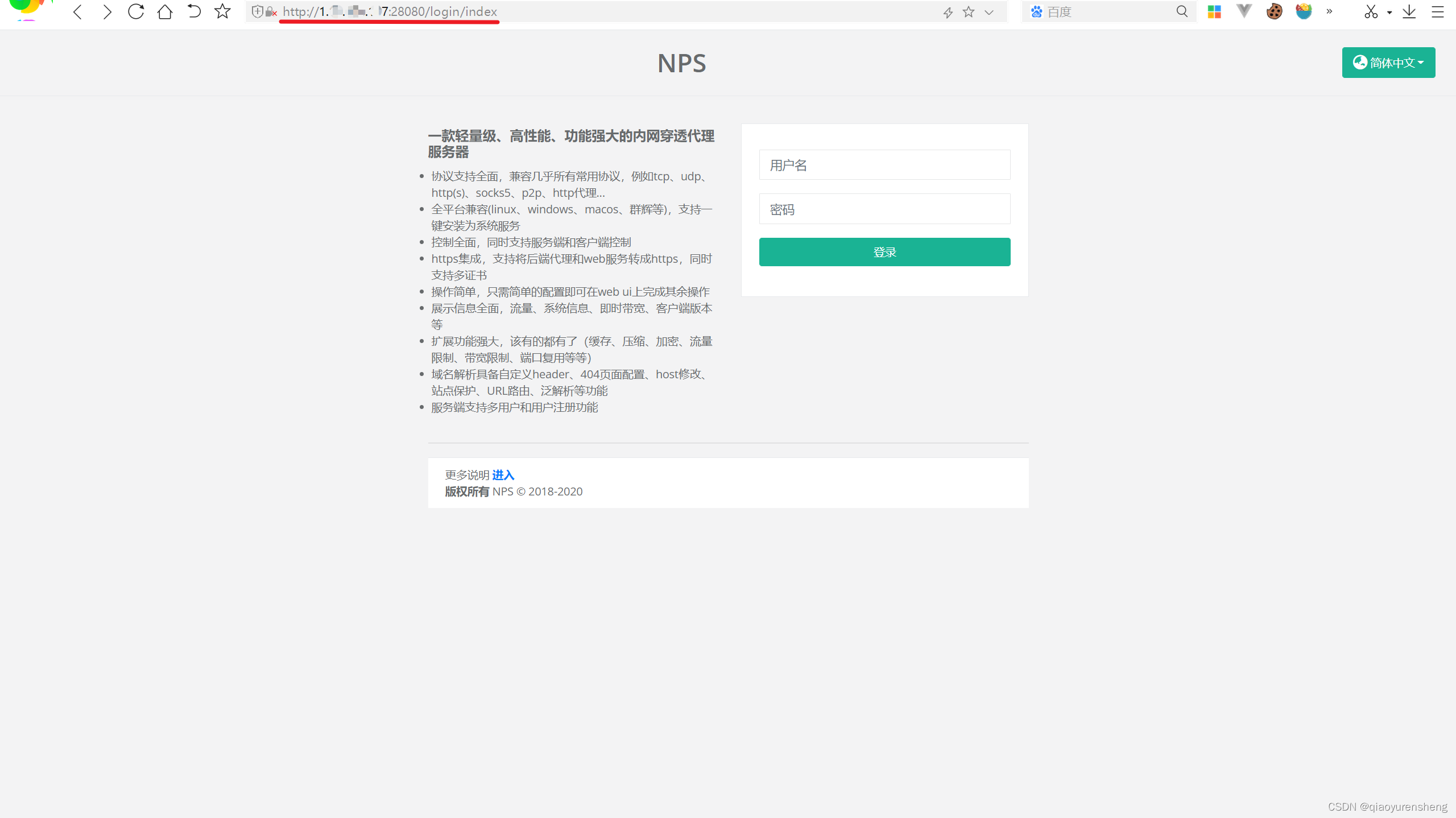Open the 进入 more info link
This screenshot has width=1456, height=818.
click(x=503, y=475)
